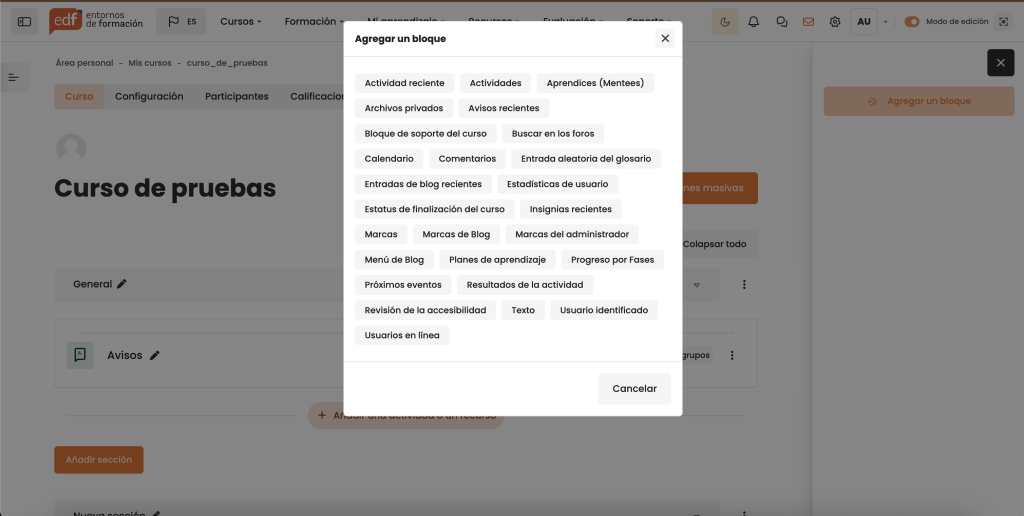Open the Avisos forum activity icon
This screenshot has width=1024, height=516.
(x=80, y=355)
